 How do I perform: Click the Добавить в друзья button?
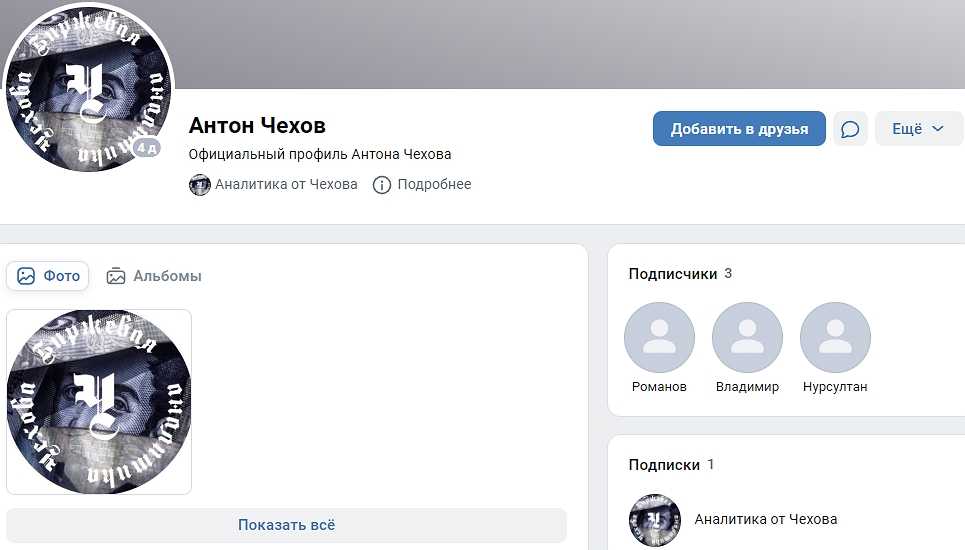[x=739, y=129]
